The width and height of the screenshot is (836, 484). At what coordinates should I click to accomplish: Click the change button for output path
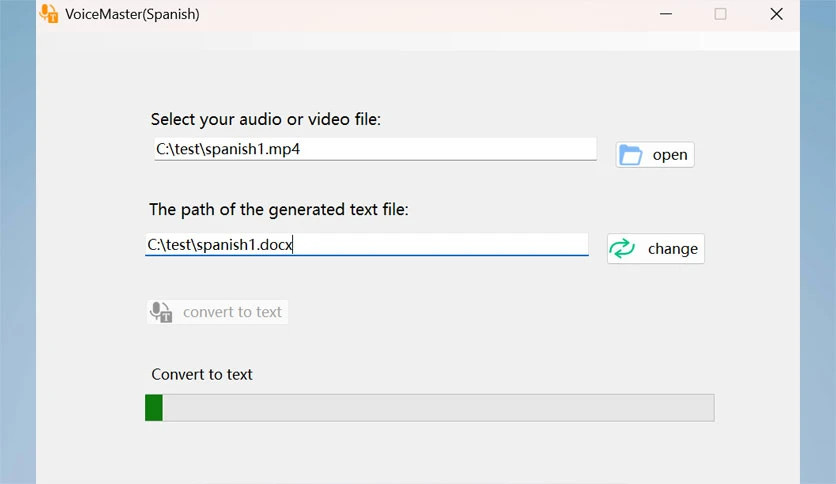(x=655, y=248)
